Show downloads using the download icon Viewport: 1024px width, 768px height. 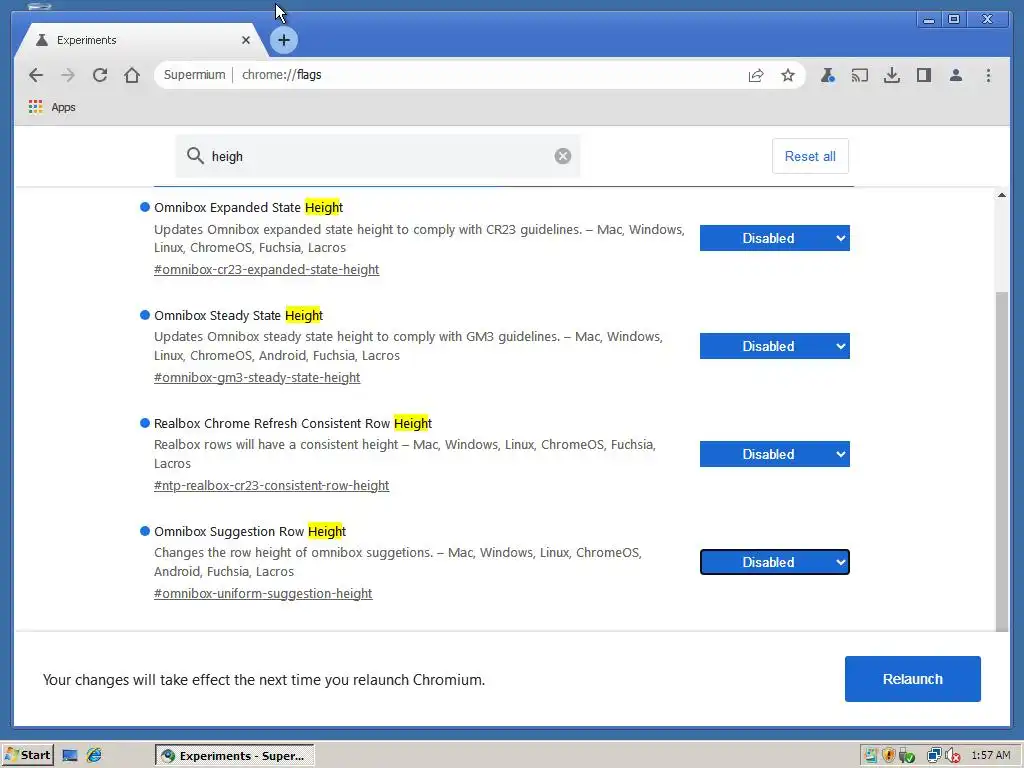891,75
